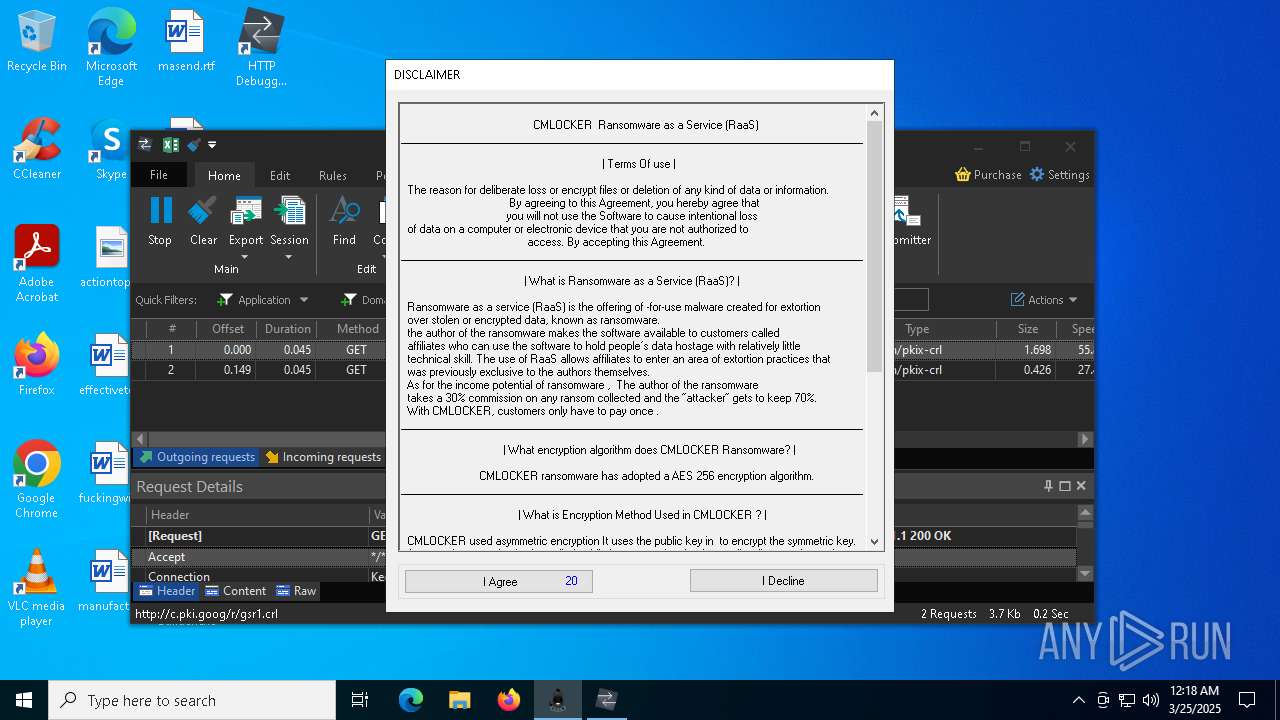The image size is (1280, 720).
Task: Click the I Agree button
Action: tap(498, 581)
